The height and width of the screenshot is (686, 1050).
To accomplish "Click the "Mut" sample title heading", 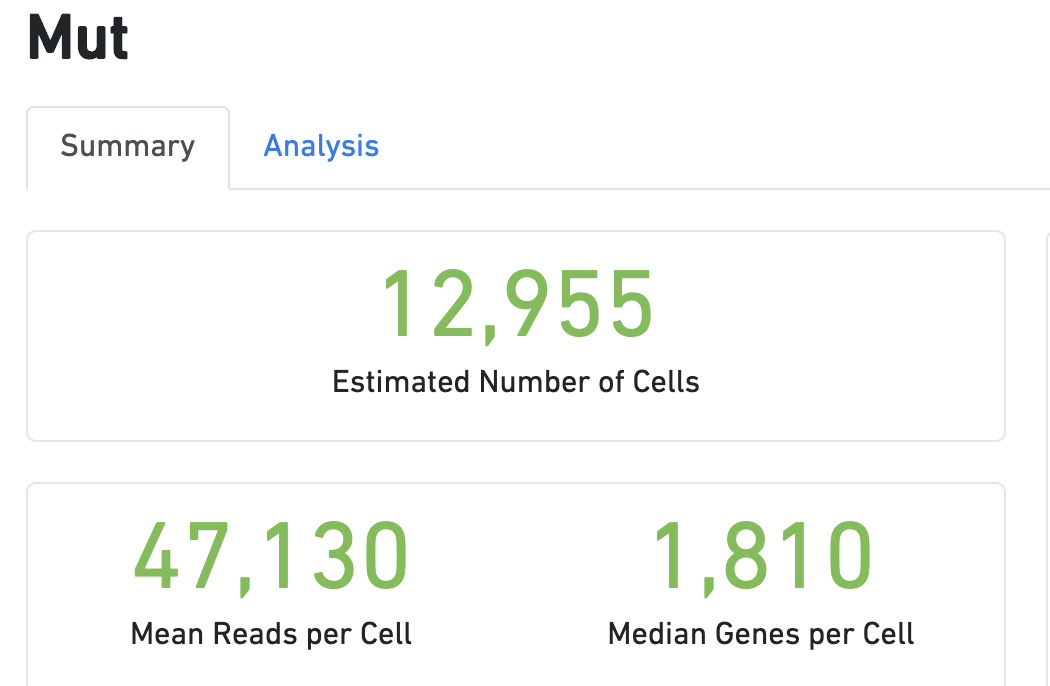I will 78,38.
